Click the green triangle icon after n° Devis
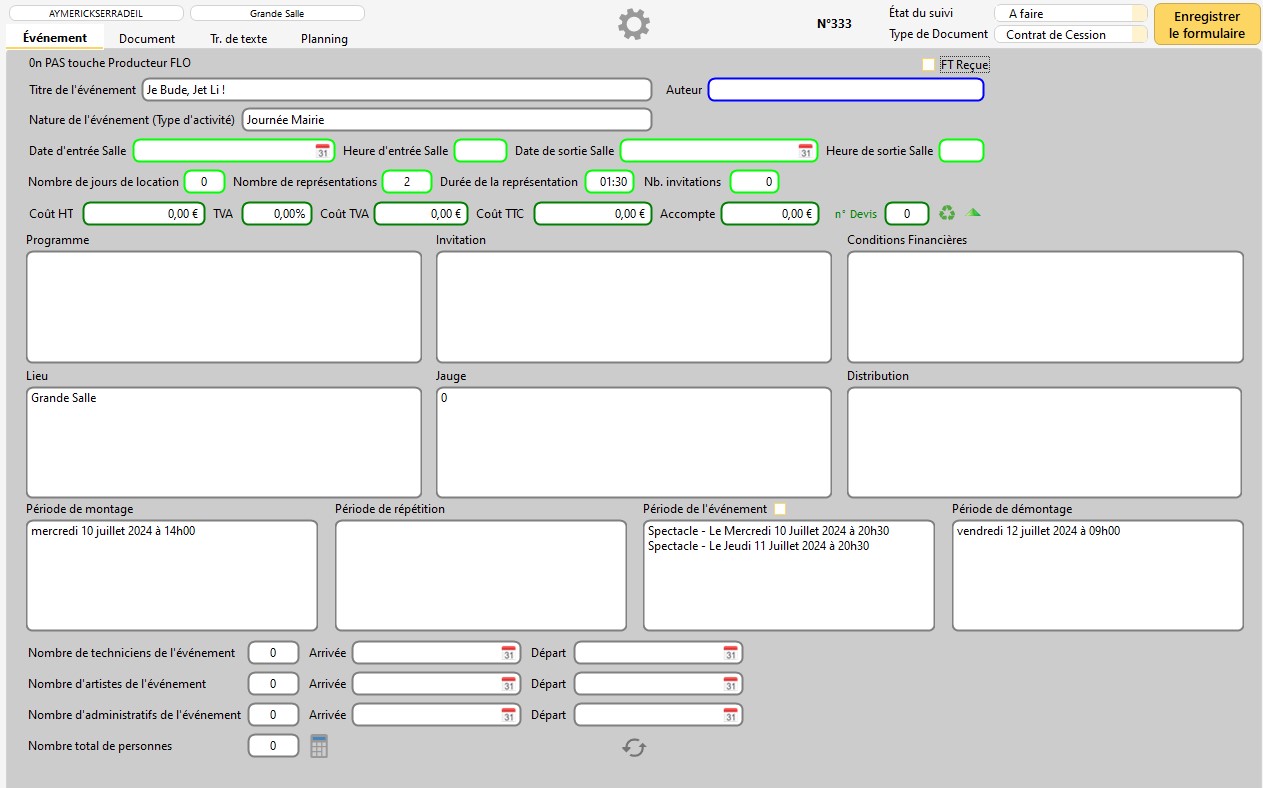Image resolution: width=1263 pixels, height=788 pixels. coord(973,212)
